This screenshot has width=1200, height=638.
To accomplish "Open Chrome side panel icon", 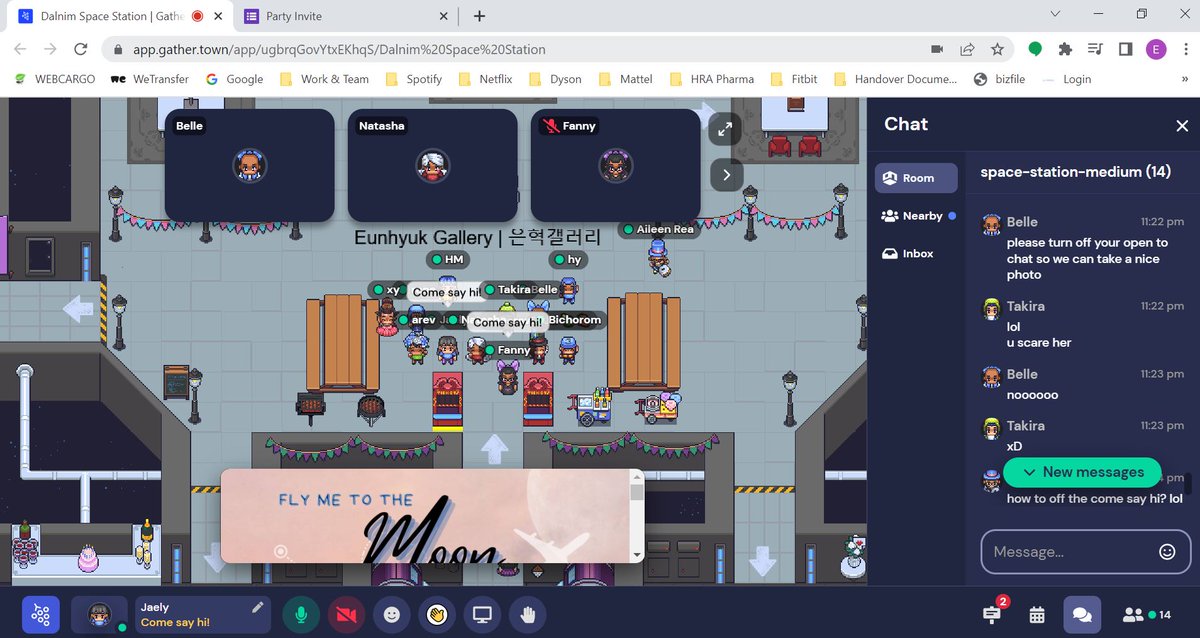I will pos(1126,49).
